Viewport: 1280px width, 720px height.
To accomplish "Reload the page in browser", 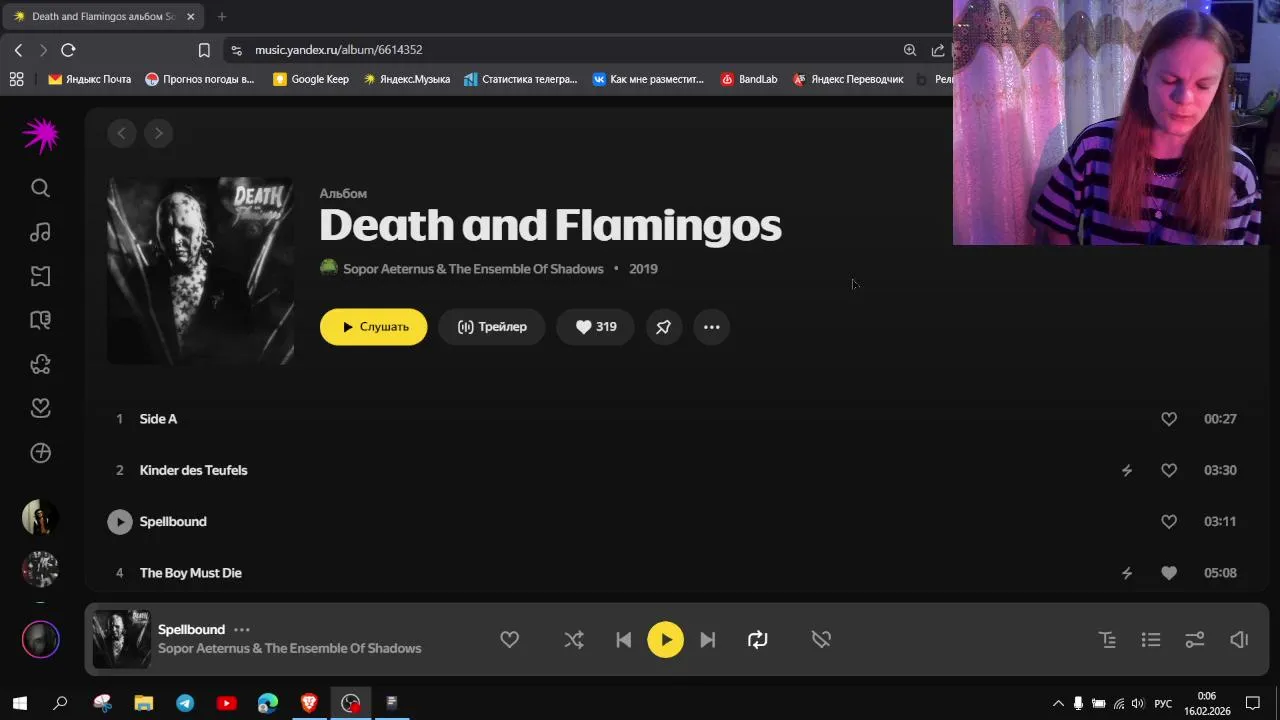I will 68,50.
